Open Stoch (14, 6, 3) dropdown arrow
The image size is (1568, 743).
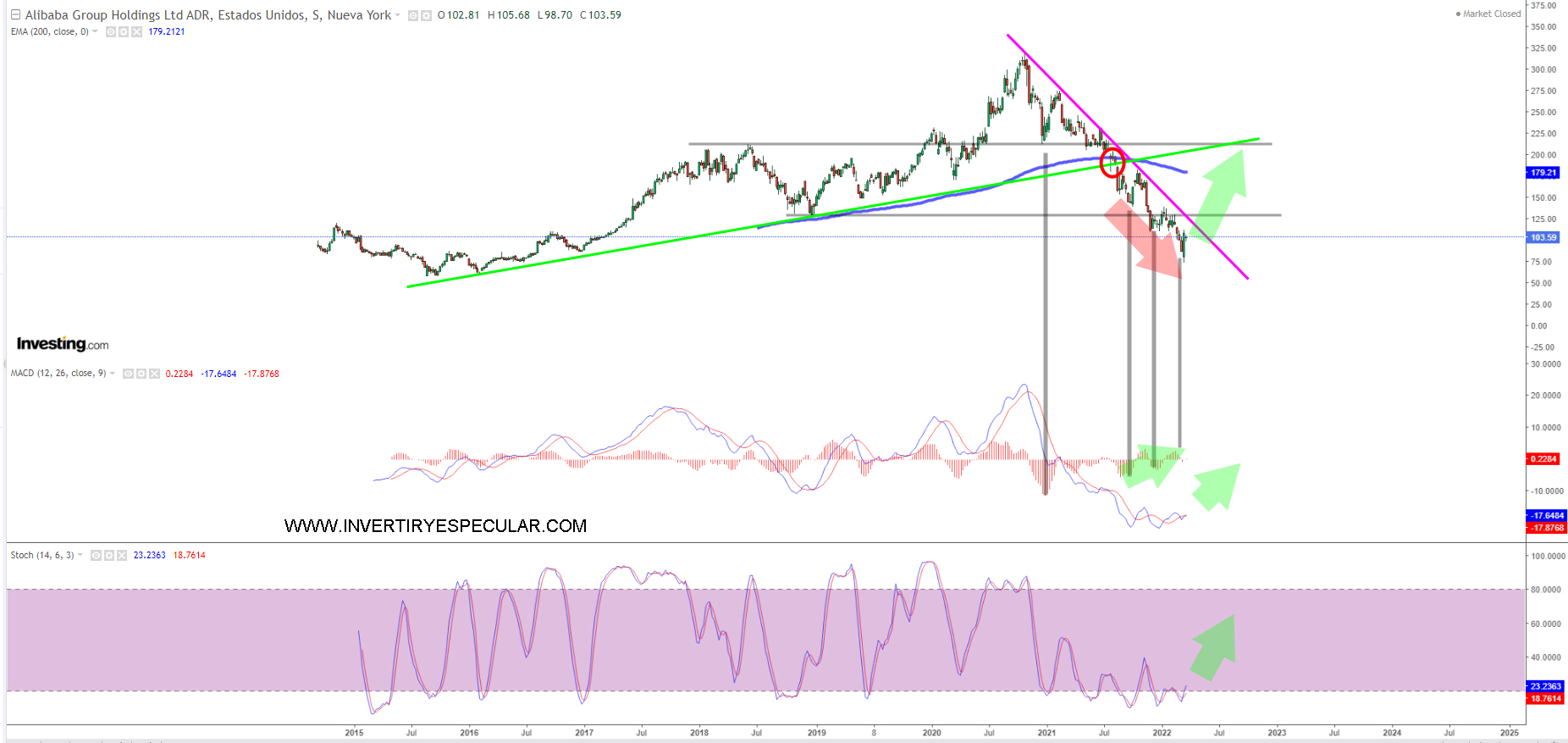(x=80, y=556)
